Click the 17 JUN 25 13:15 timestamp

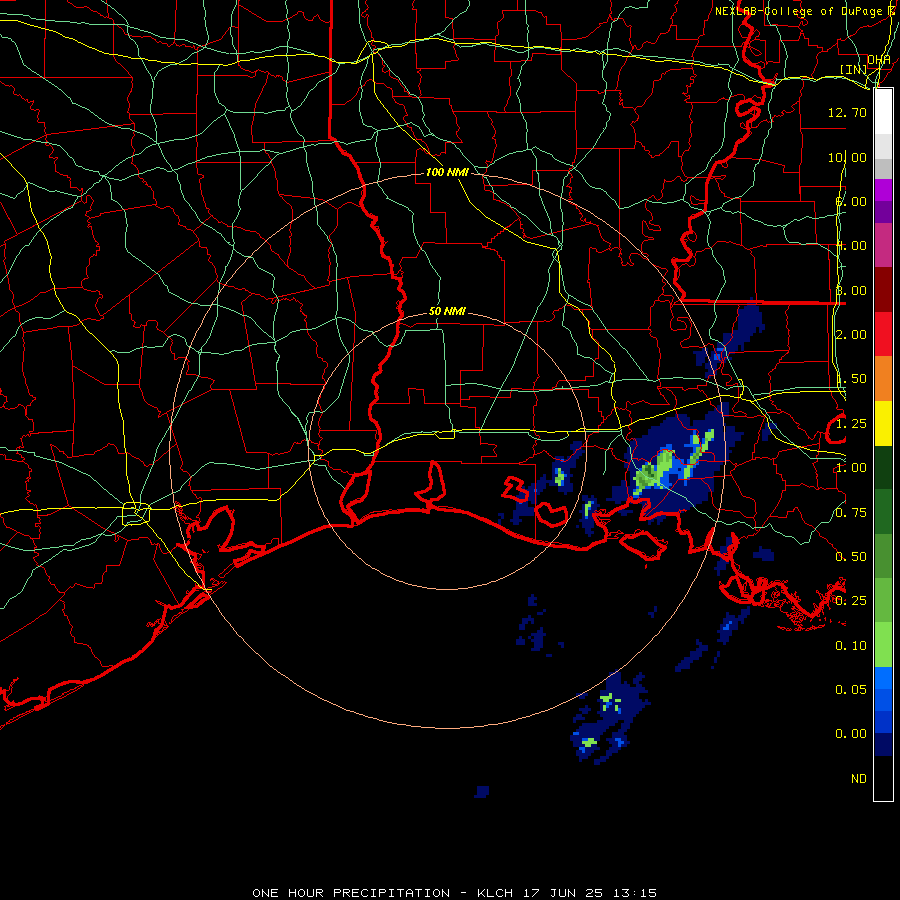589,893
